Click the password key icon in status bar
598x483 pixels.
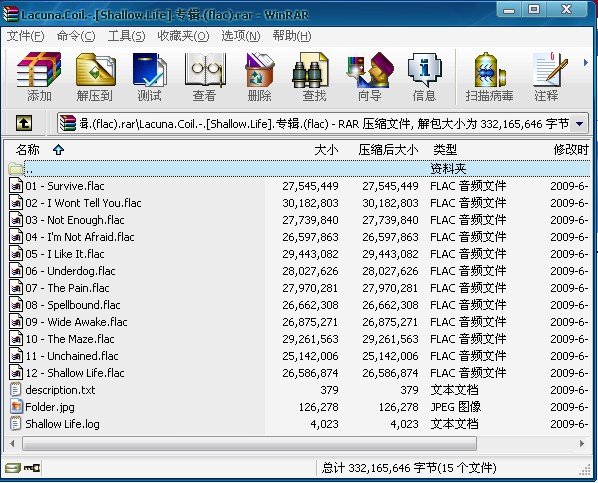(x=32, y=468)
